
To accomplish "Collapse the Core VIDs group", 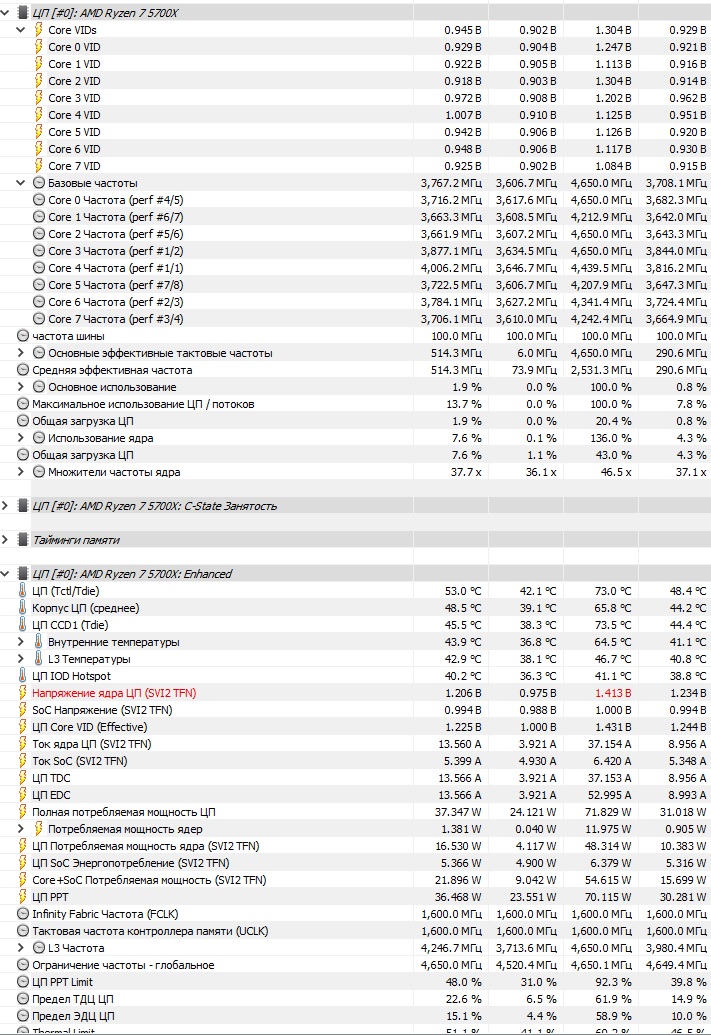I will [x=22, y=30].
